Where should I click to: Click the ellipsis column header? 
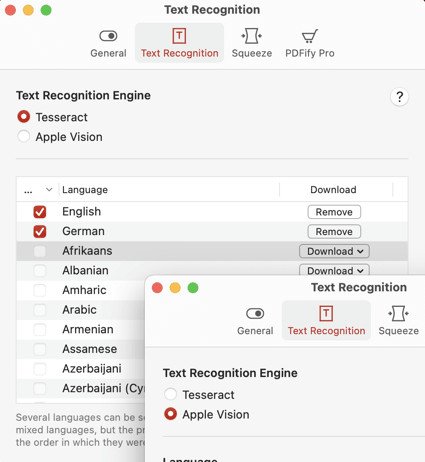(28, 191)
